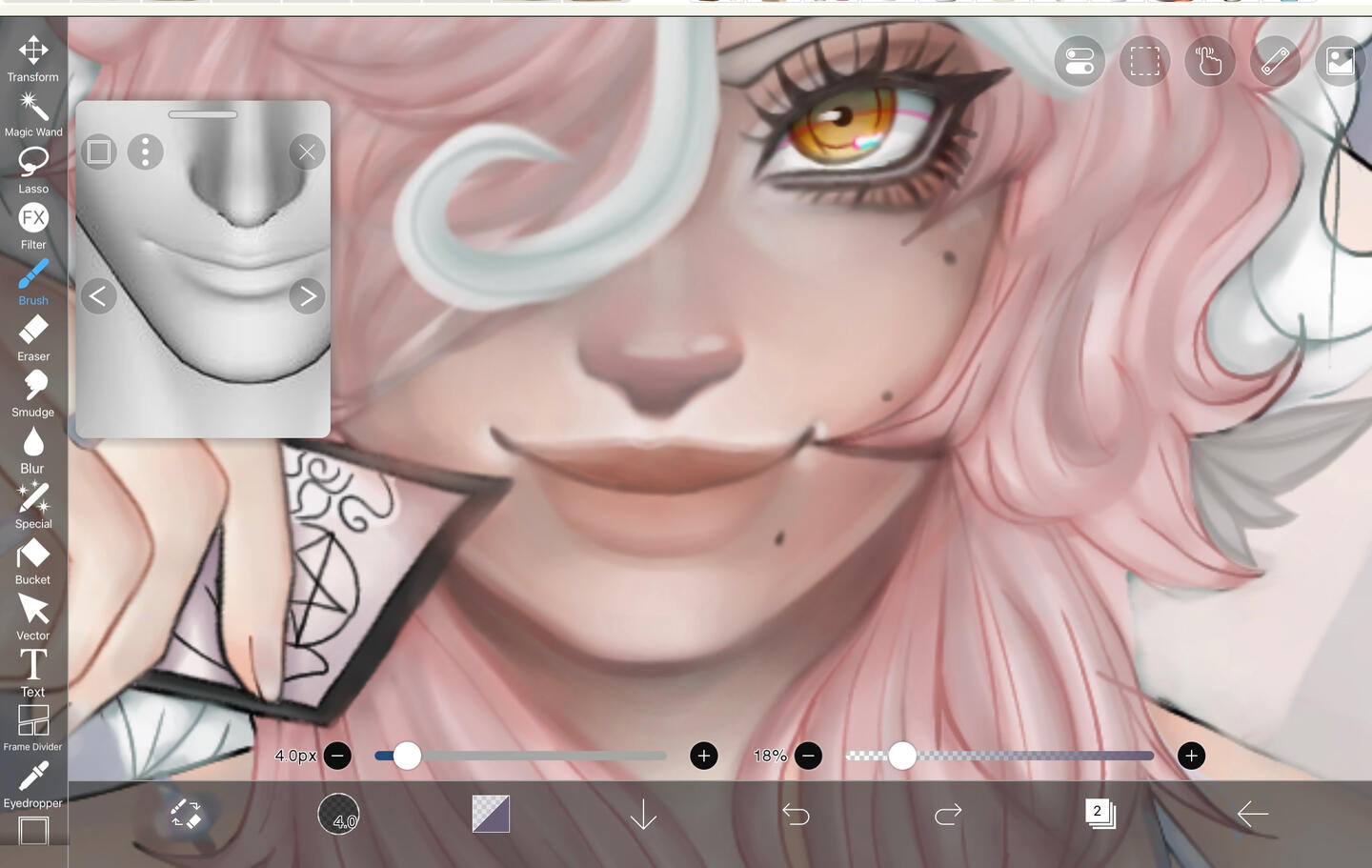Increase brush thickness with plus button
The height and width of the screenshot is (868, 1372).
[x=703, y=756]
